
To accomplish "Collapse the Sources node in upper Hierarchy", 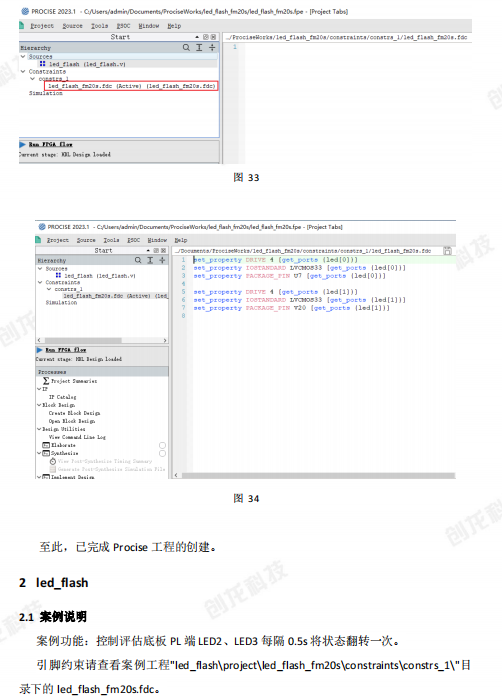I will click(x=23, y=56).
